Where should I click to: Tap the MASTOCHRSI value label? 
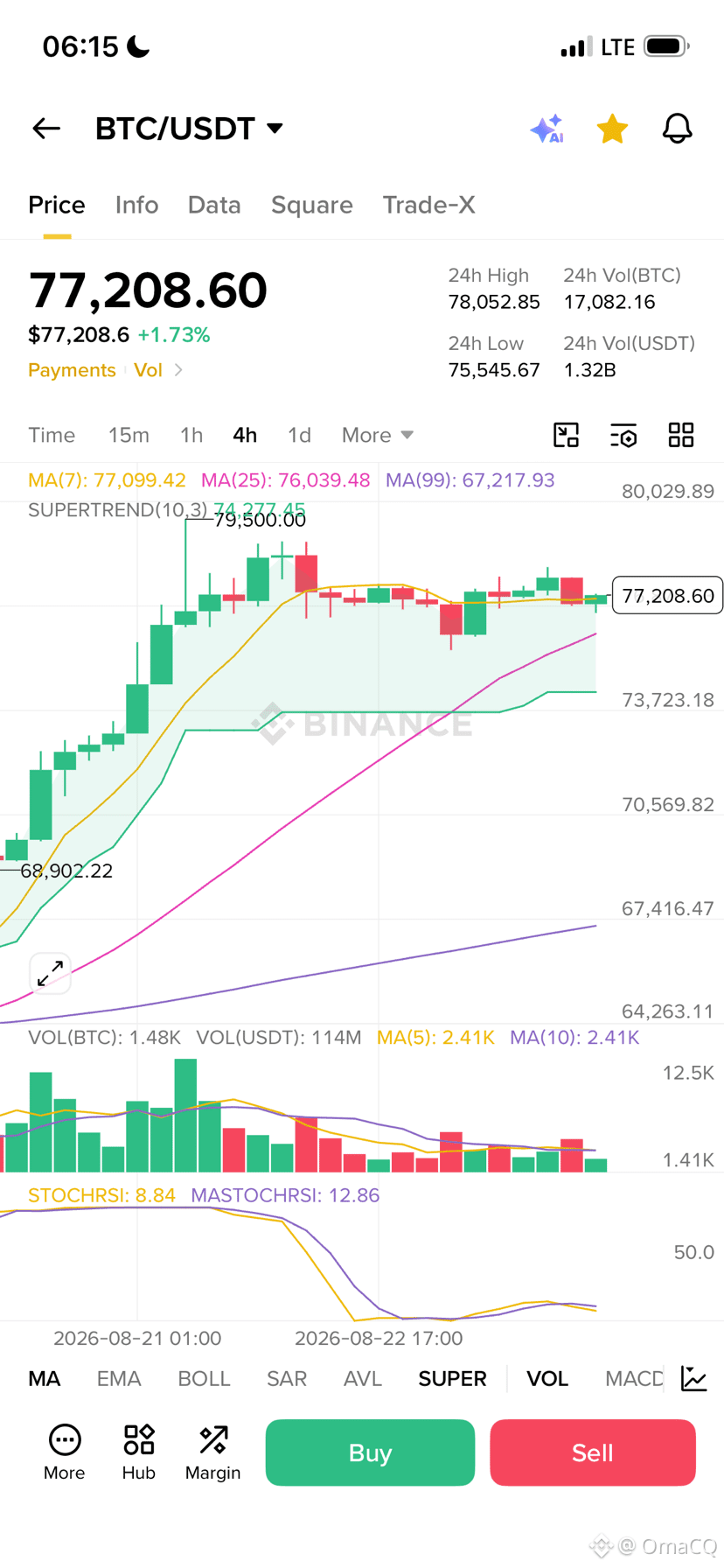(x=285, y=1195)
